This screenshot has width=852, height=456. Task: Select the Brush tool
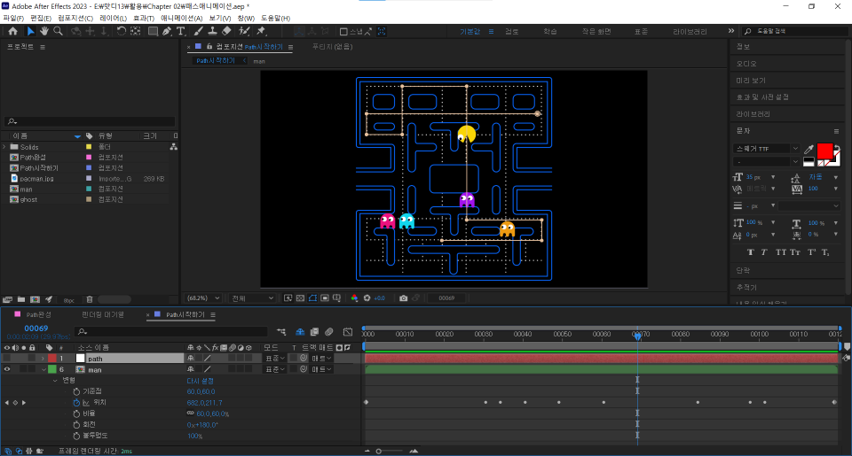click(199, 32)
